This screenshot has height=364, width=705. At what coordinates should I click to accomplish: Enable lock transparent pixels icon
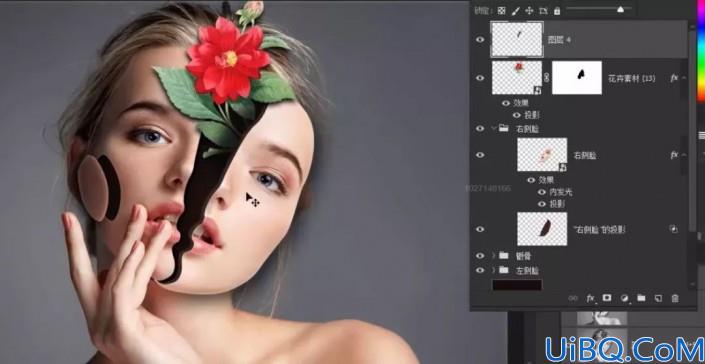(501, 11)
